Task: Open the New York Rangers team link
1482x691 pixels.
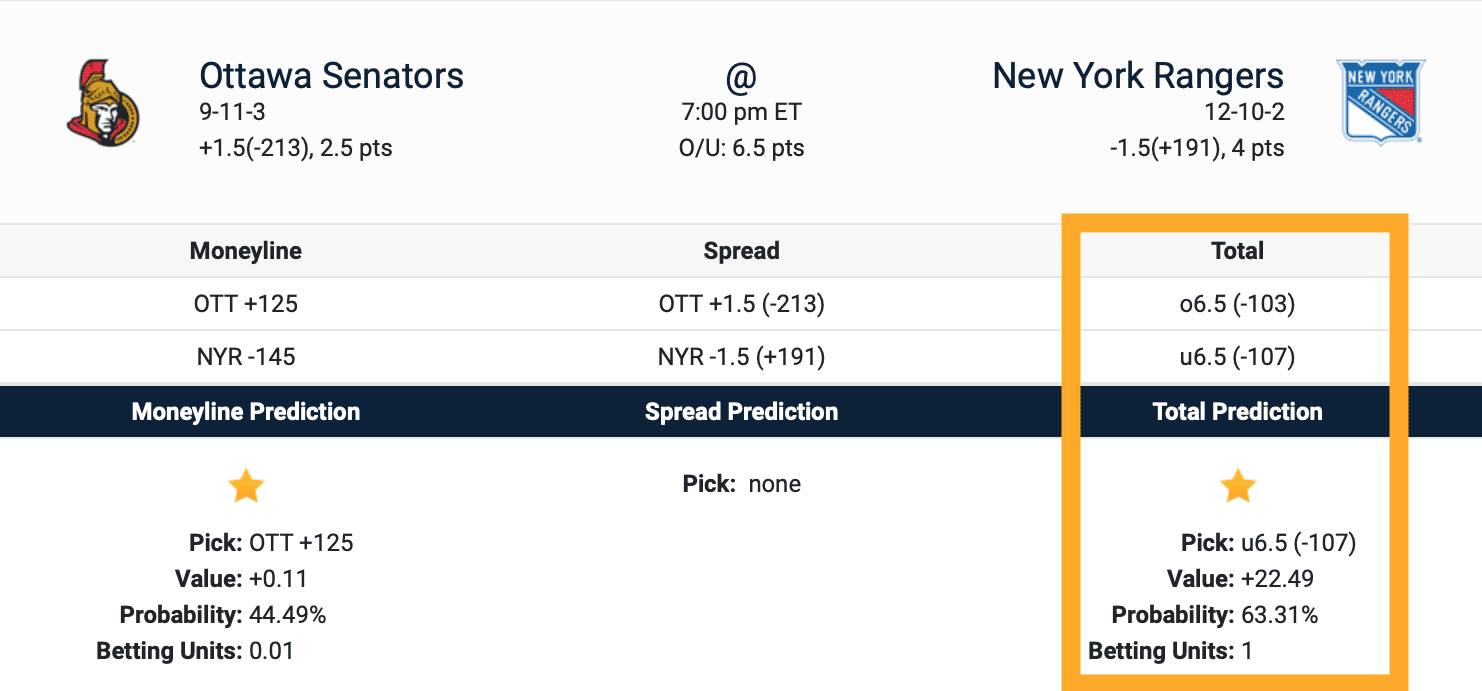Action: coord(1137,76)
